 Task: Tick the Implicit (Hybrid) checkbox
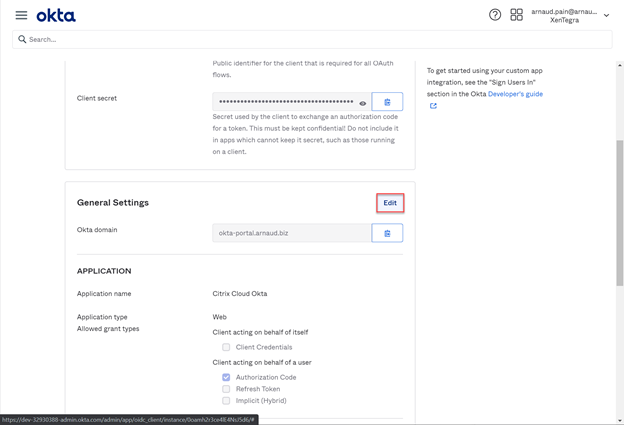point(226,400)
